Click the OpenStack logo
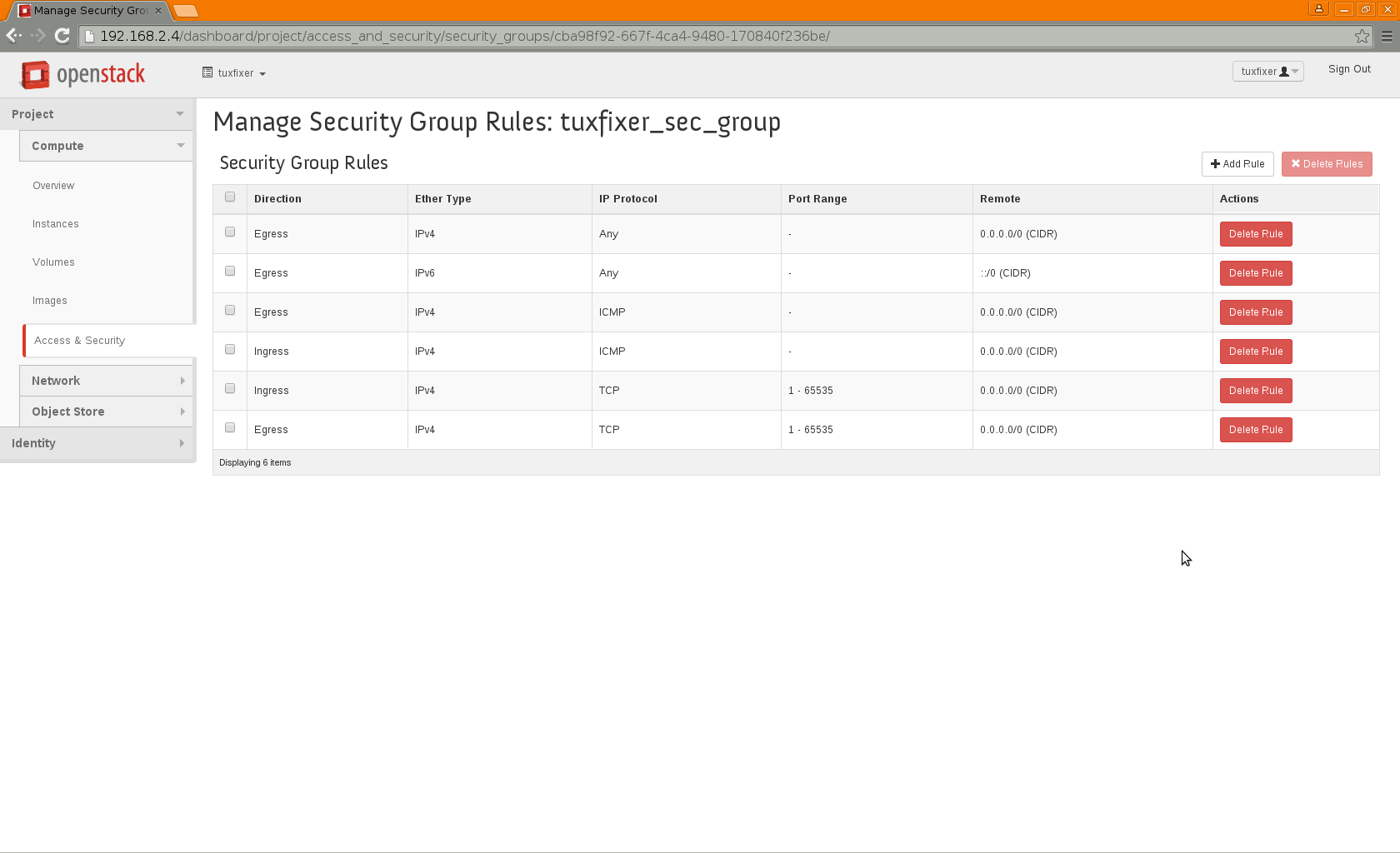 coord(82,74)
